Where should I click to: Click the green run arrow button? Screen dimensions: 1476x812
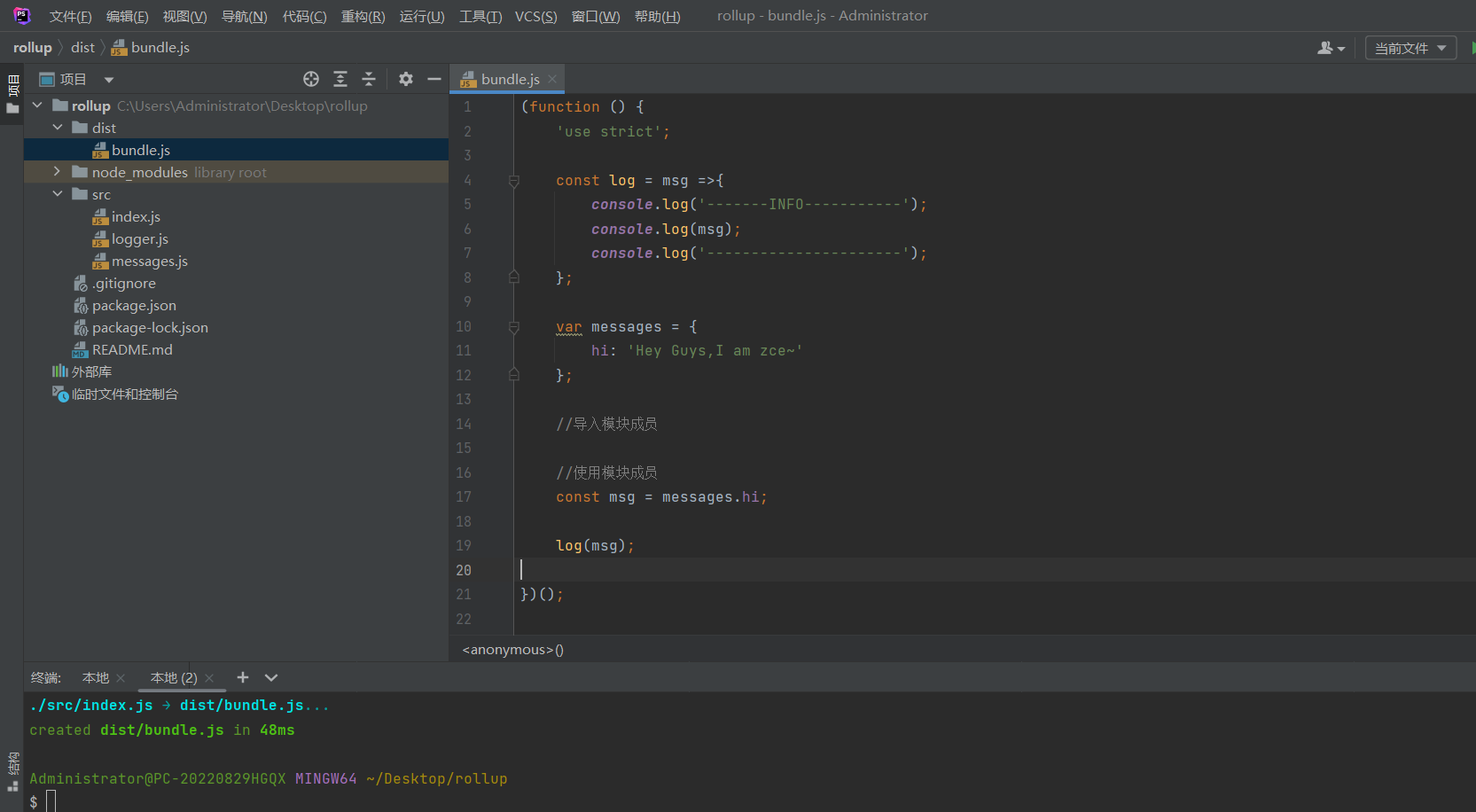pyautogui.click(x=1472, y=48)
